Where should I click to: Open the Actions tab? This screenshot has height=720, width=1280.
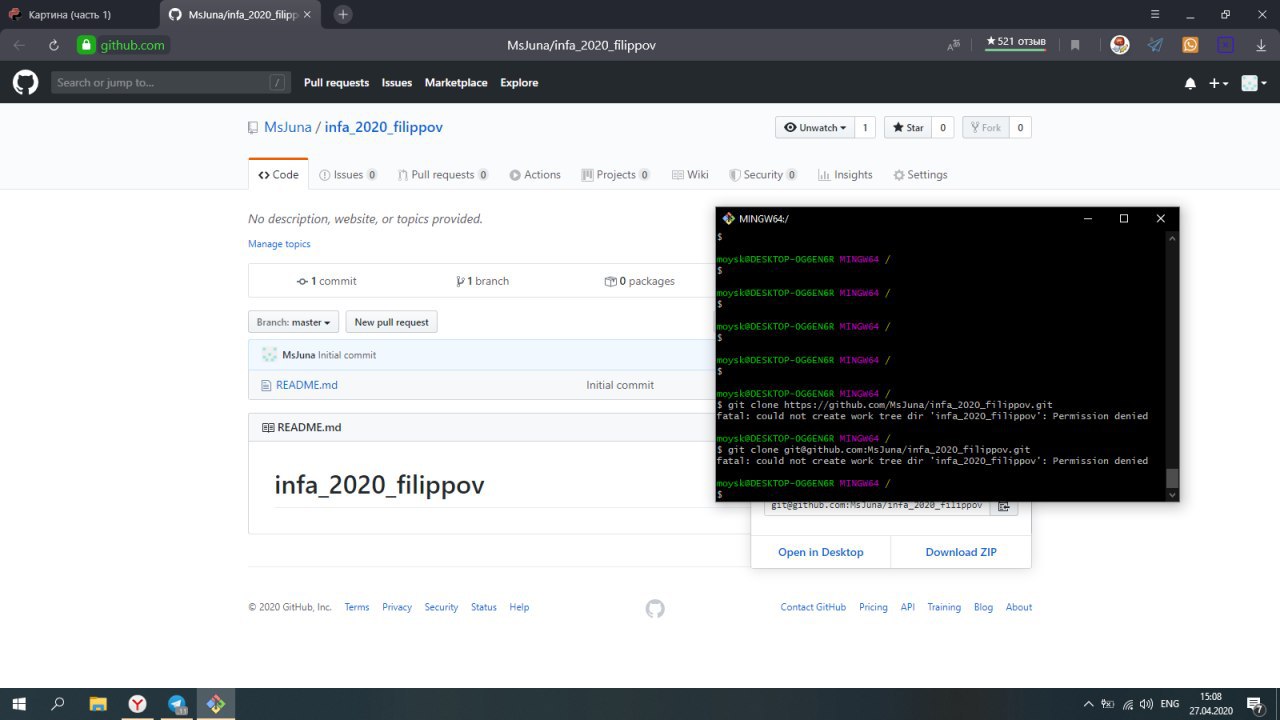coord(535,174)
